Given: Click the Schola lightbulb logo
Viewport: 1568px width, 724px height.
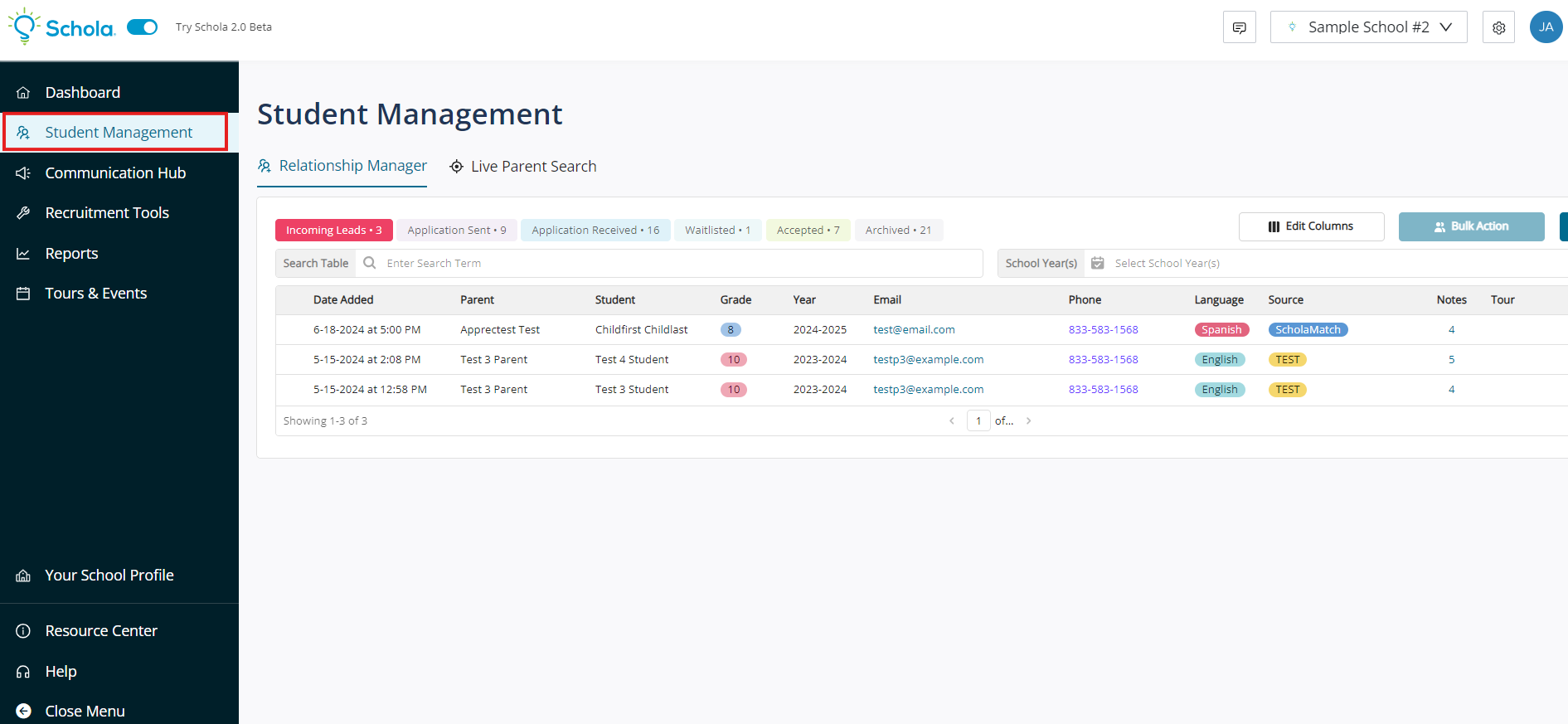Looking at the screenshot, I should (x=61, y=27).
